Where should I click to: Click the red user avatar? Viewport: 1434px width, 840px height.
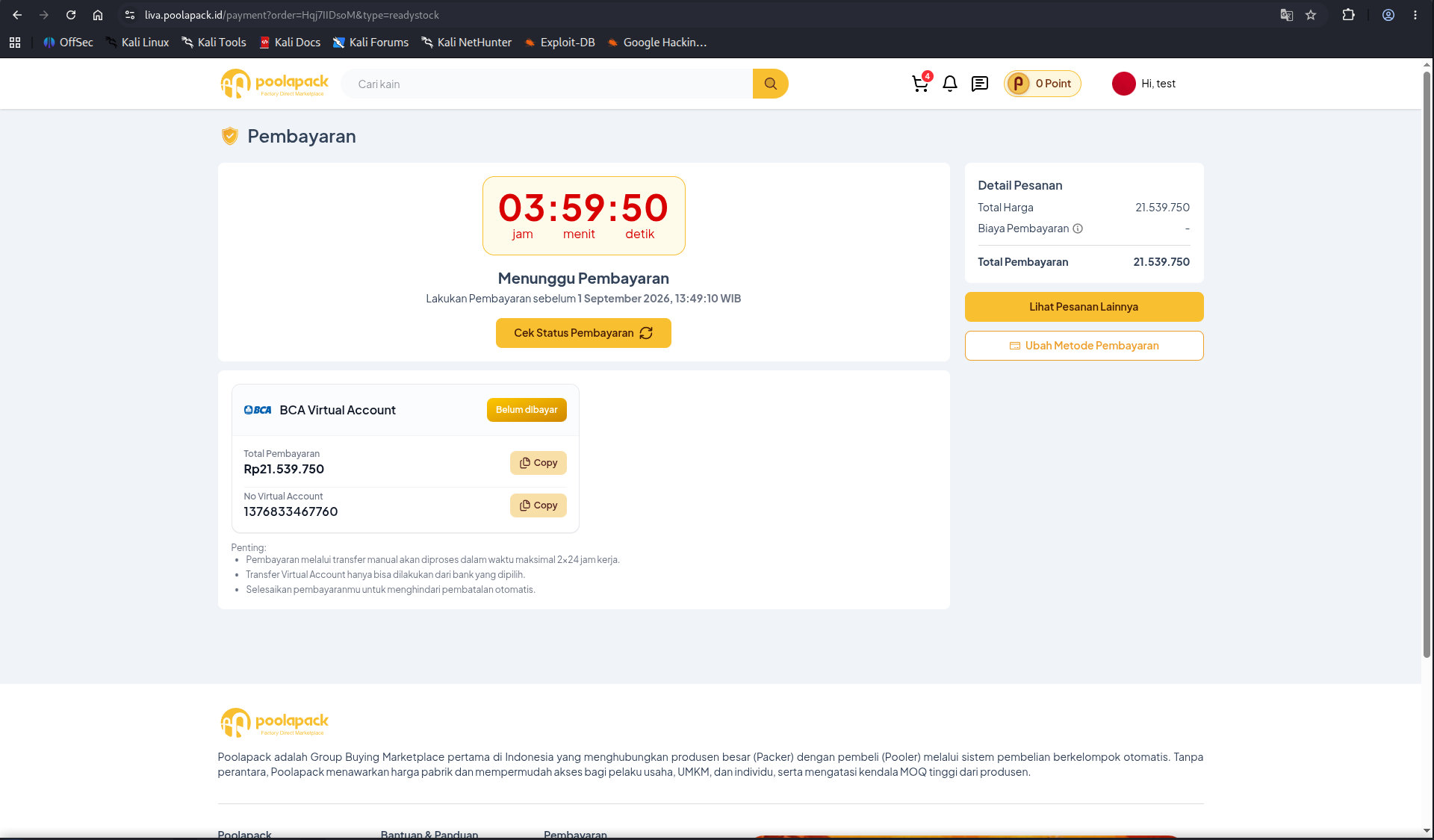pos(1123,84)
